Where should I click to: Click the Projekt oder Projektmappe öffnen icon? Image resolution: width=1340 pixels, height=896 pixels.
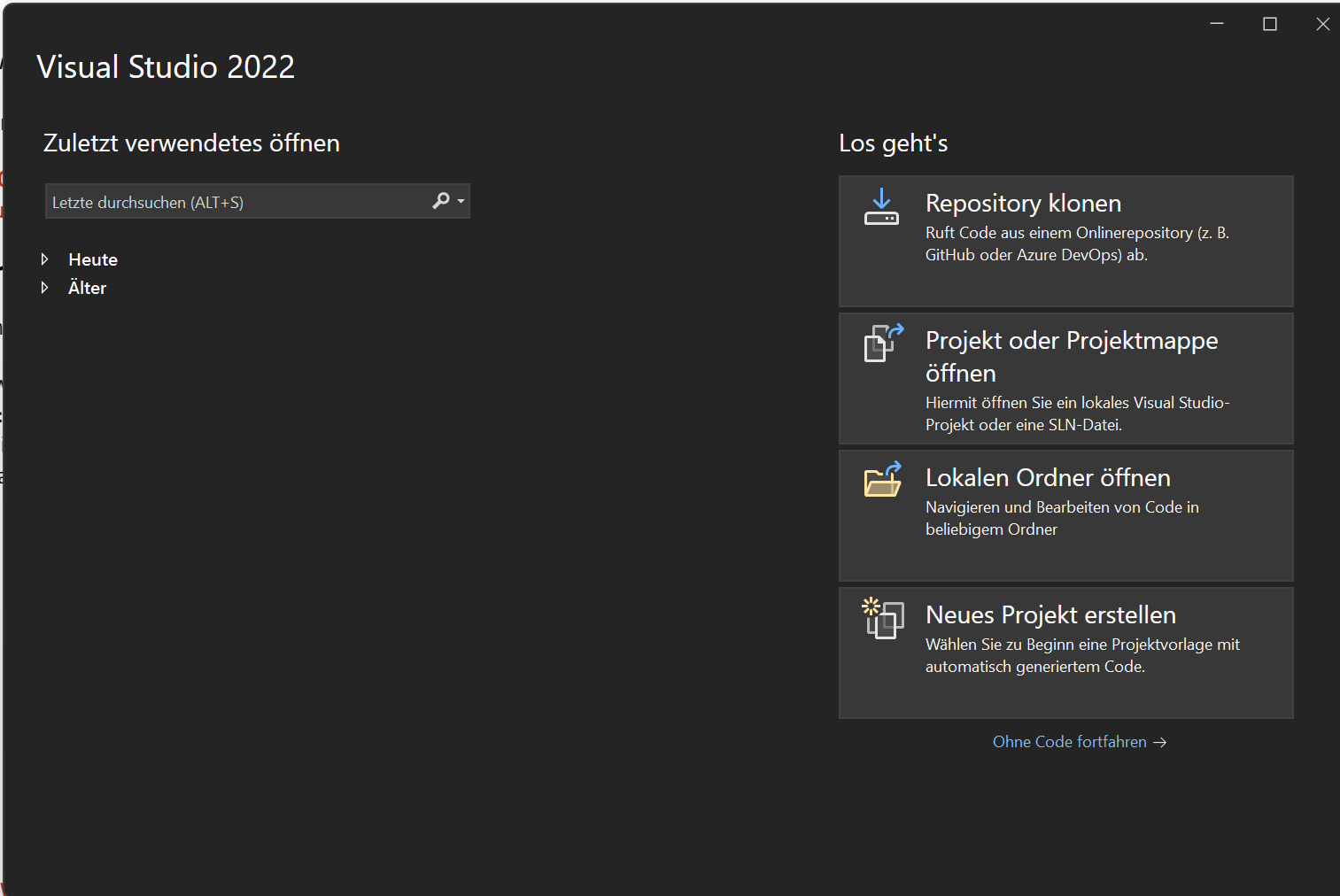coord(883,344)
